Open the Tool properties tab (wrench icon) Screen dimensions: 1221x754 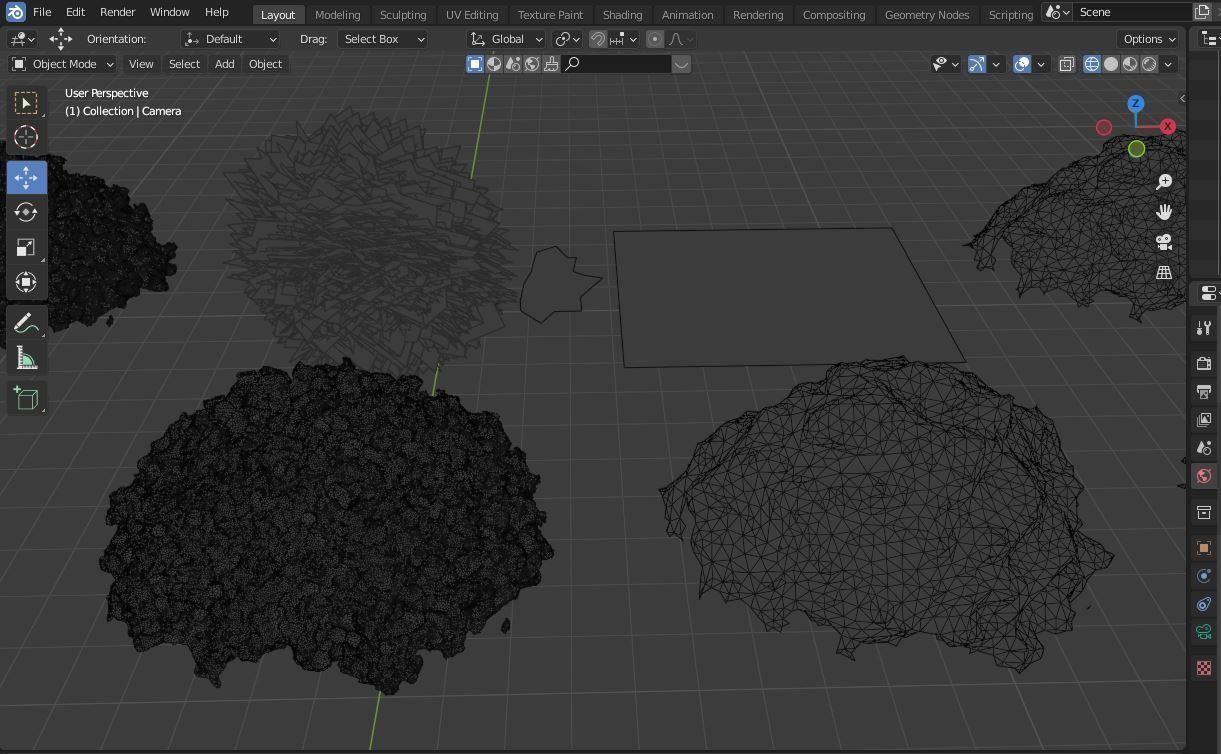coord(1204,328)
